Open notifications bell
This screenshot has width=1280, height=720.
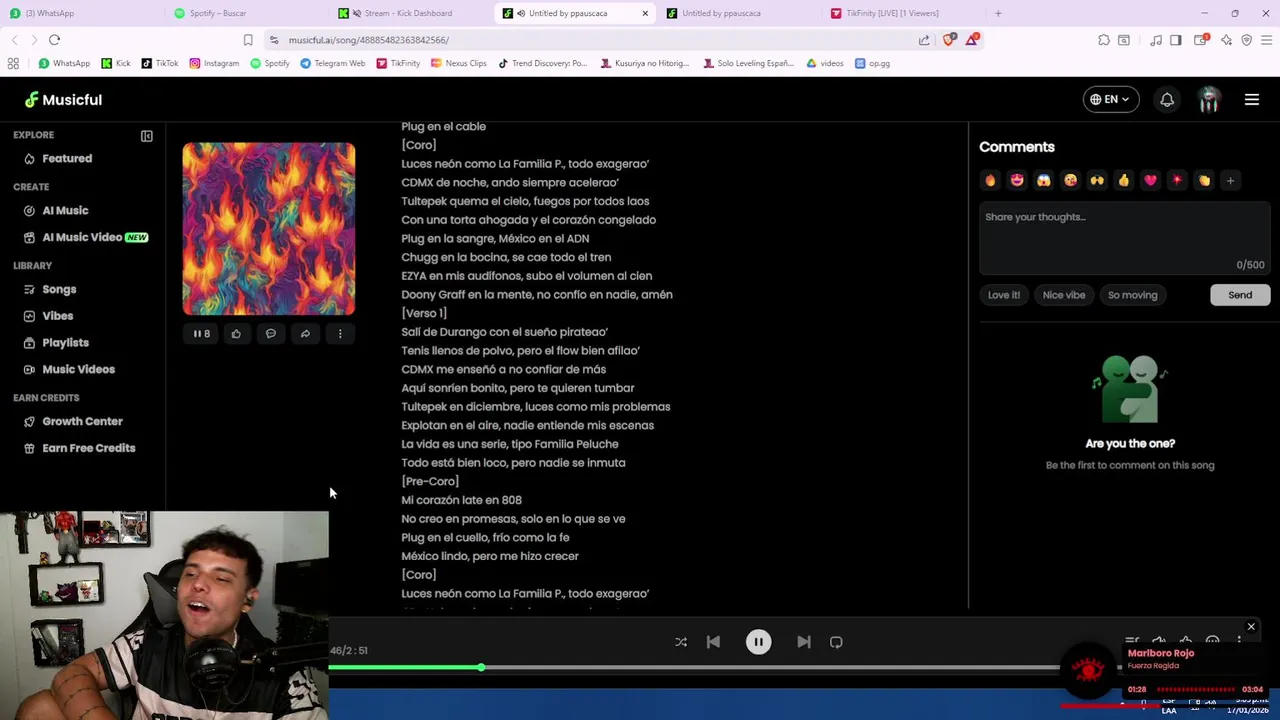[1167, 100]
